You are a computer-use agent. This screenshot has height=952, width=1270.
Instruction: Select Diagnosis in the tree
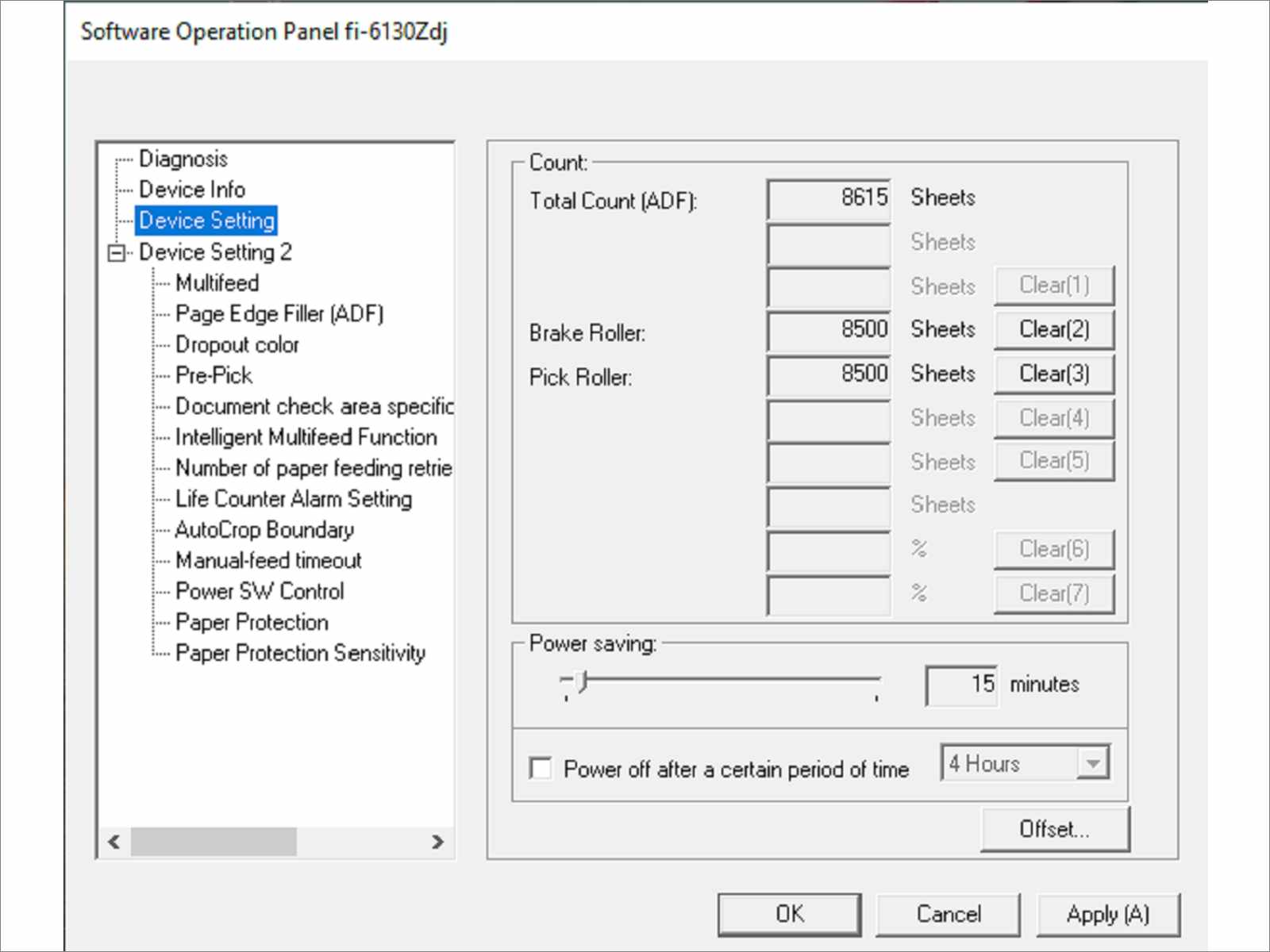coord(183,159)
